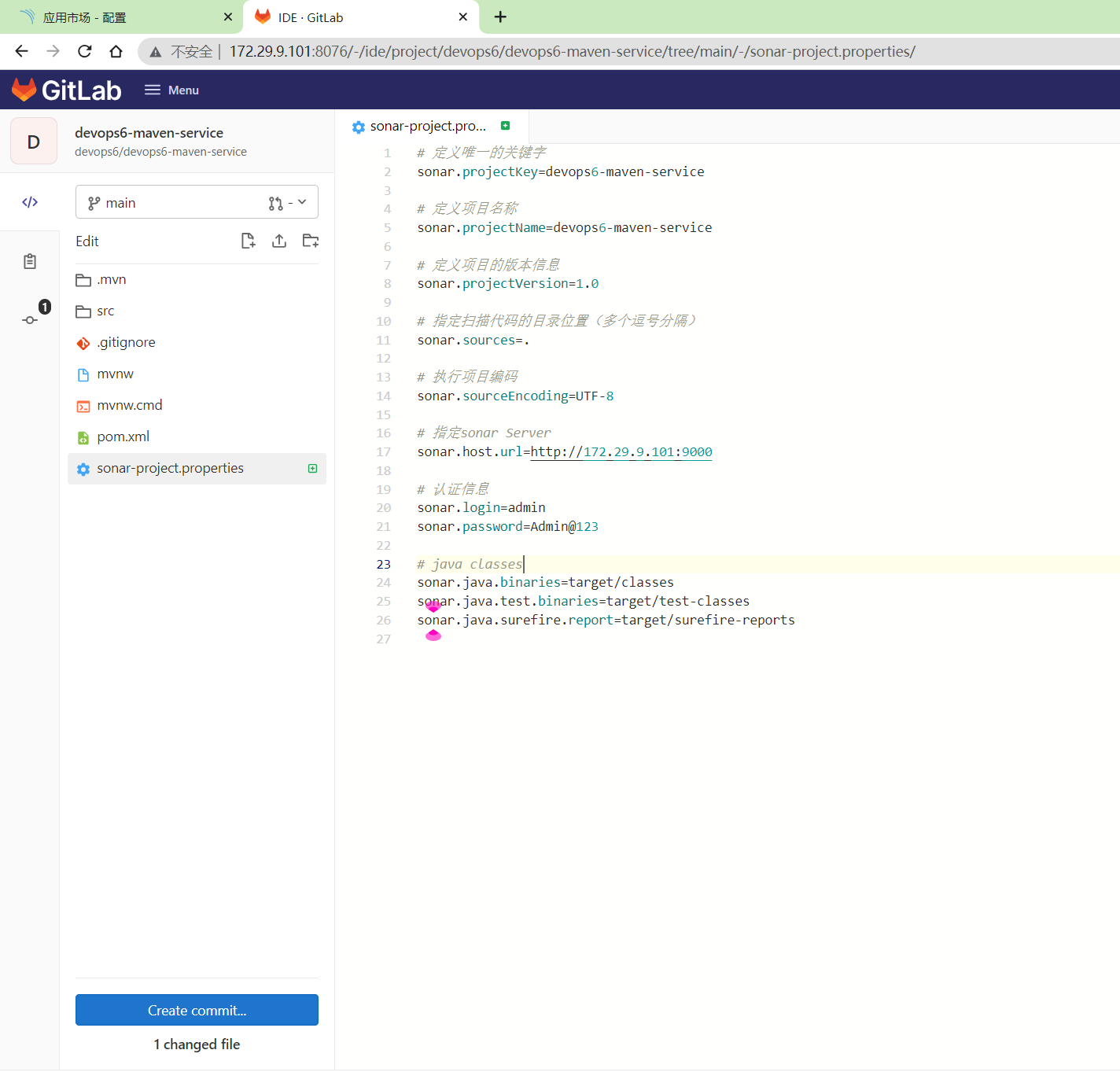The height and width of the screenshot is (1072, 1120).
Task: Click the sonar.java.binaries=target/classes line
Action: pos(546,583)
